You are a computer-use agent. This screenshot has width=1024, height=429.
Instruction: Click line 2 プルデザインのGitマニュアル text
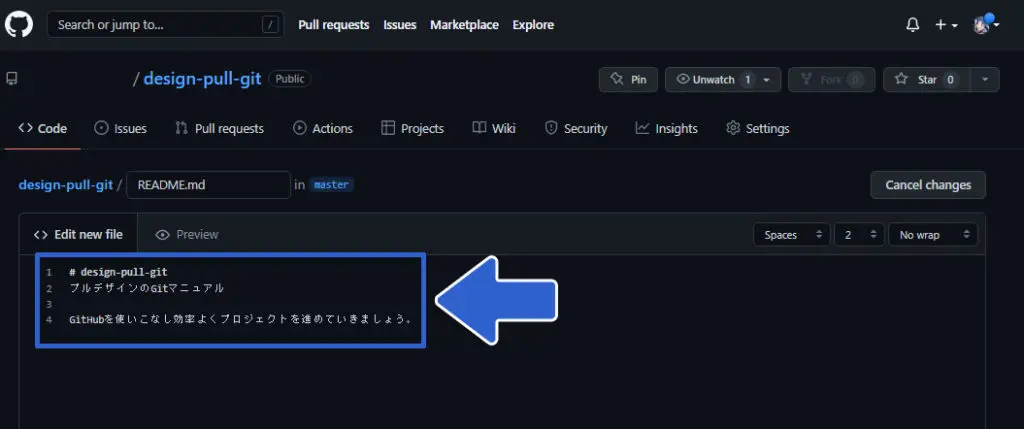pos(146,288)
